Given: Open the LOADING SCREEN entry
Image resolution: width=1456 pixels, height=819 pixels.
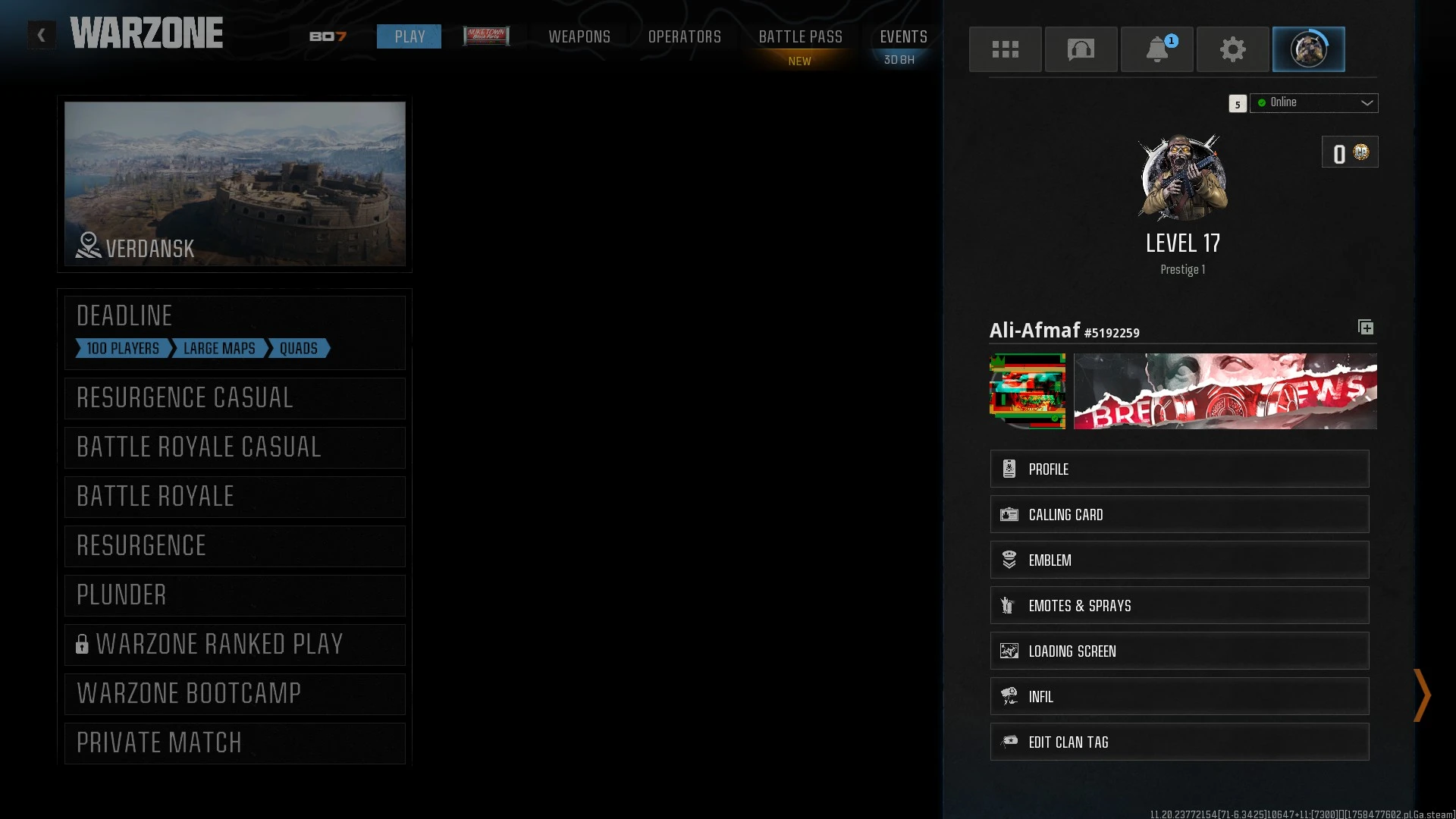Looking at the screenshot, I should coord(1179,651).
